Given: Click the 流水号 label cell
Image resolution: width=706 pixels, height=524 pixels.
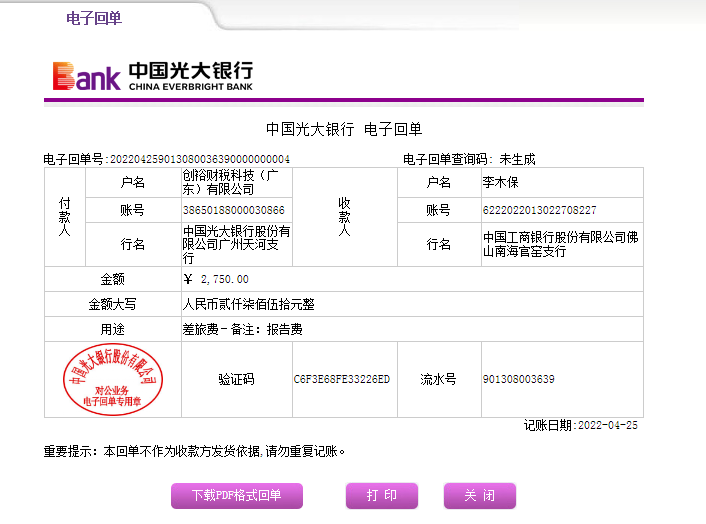Looking at the screenshot, I should tap(439, 379).
